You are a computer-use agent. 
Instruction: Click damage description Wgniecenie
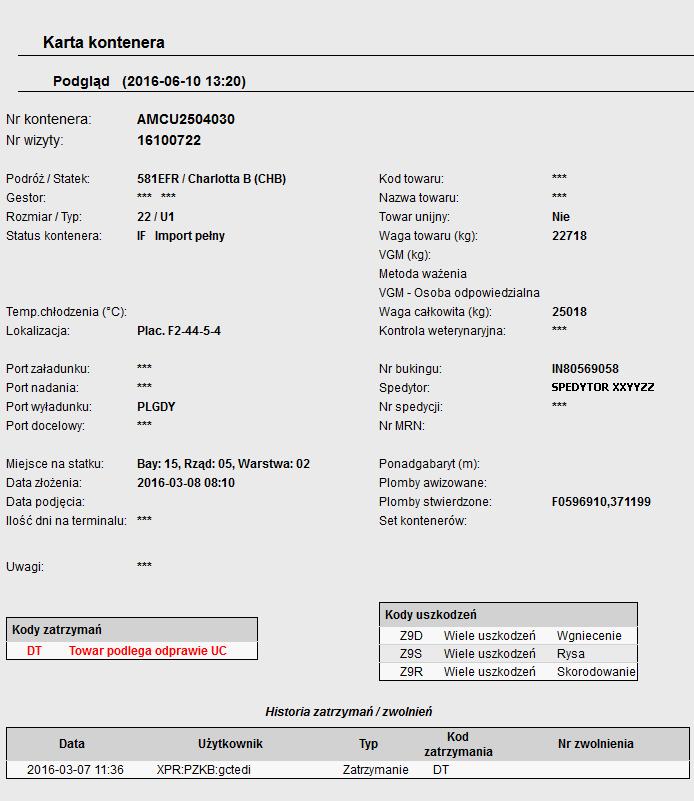[x=589, y=636]
